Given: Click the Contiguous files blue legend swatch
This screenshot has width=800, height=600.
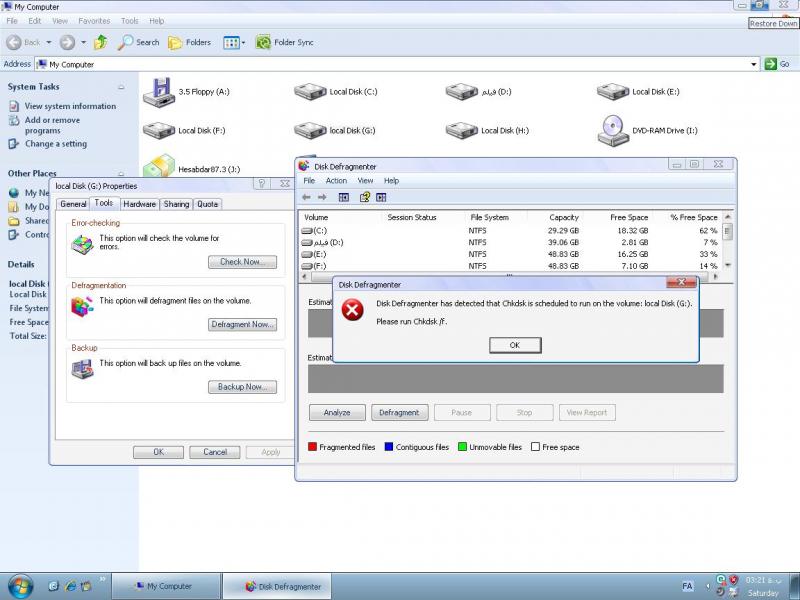Looking at the screenshot, I should (x=389, y=447).
